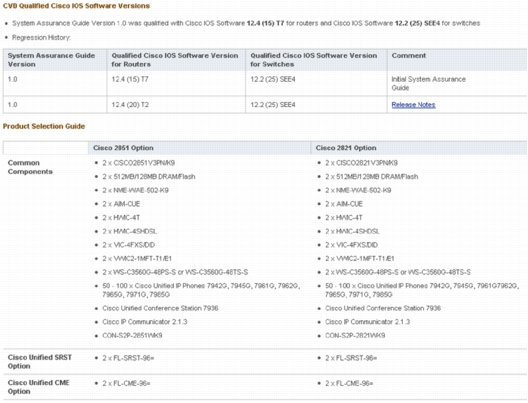Viewport: 528px width, 403px height.
Task: Click the 'Product Selection Guide' heading
Action: (44, 126)
